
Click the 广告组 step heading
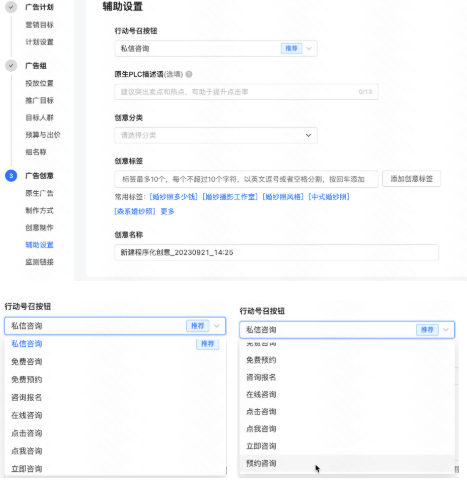[36, 66]
